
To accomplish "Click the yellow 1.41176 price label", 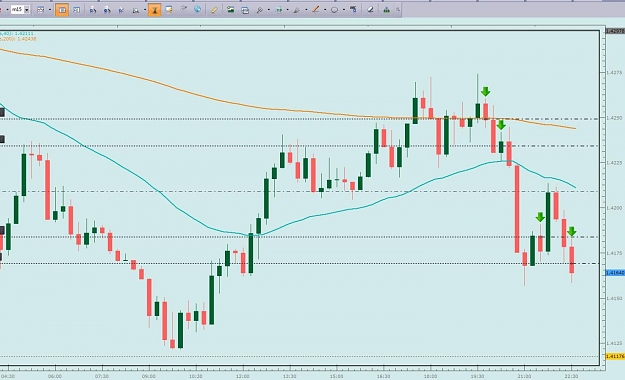I will point(615,356).
